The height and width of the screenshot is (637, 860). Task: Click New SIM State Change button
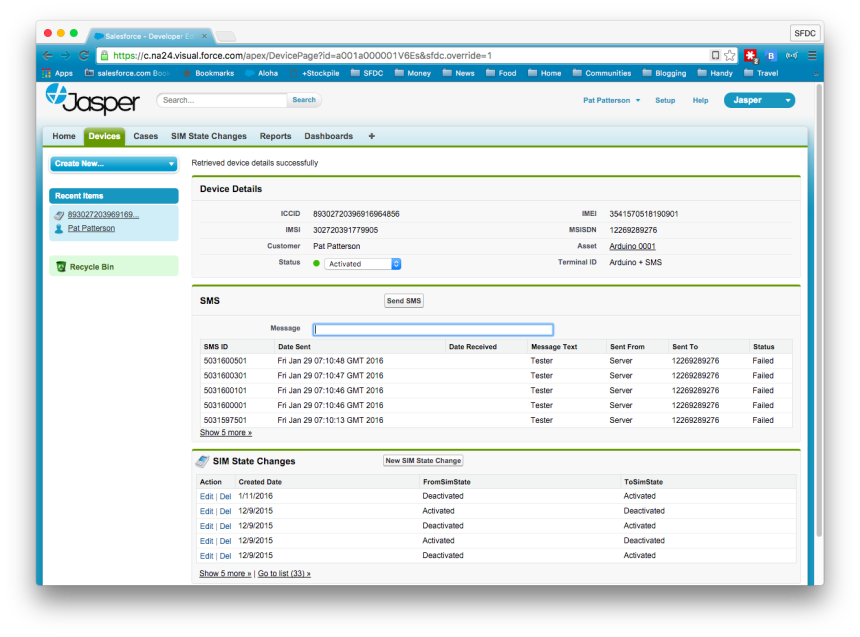(x=423, y=461)
